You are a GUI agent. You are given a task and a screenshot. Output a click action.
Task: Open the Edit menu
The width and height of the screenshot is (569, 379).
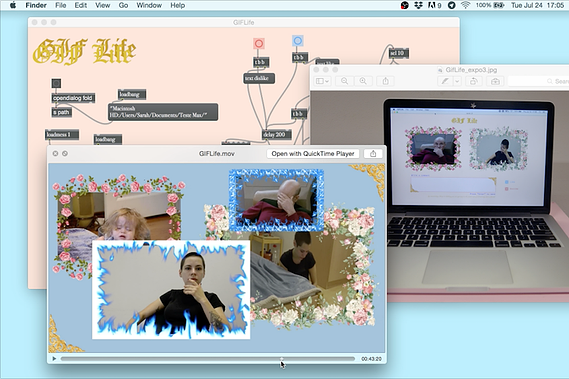(81, 5)
